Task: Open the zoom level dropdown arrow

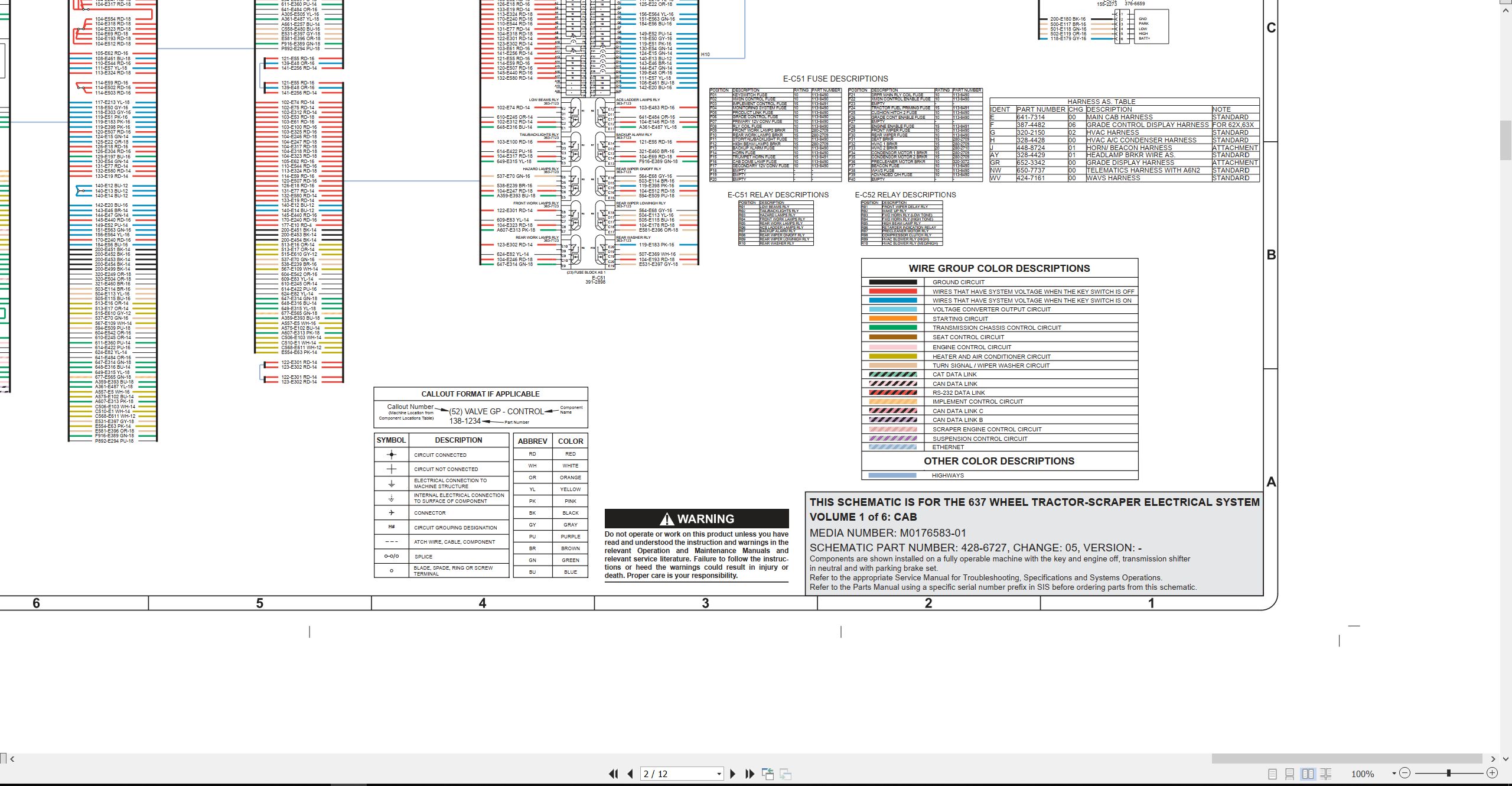Action: tap(1394, 773)
